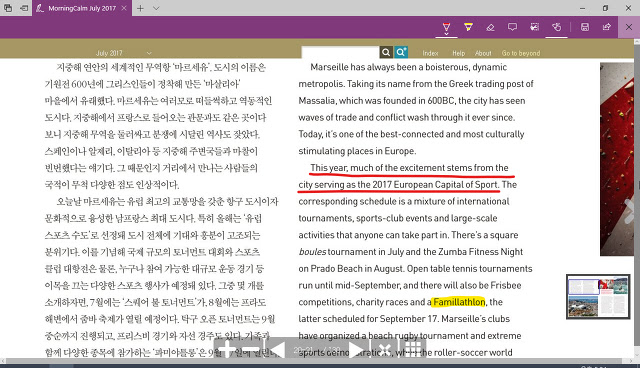Toggle touch writing mode
Screen dimensions: 640x368
pyautogui.click(x=556, y=27)
